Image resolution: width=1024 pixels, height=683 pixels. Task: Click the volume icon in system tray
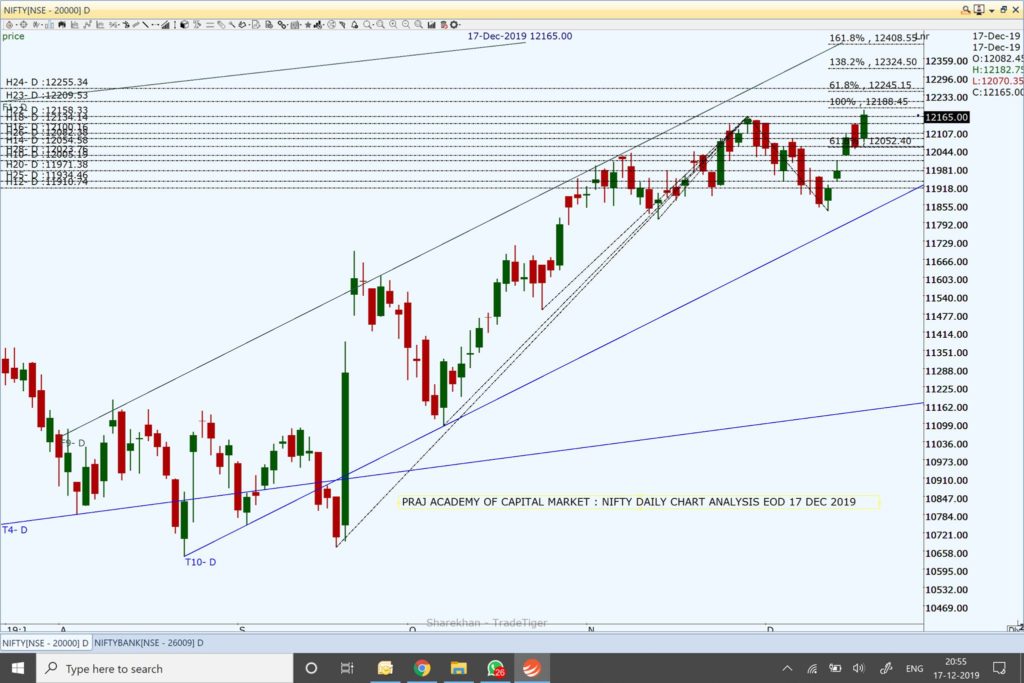tap(858, 668)
